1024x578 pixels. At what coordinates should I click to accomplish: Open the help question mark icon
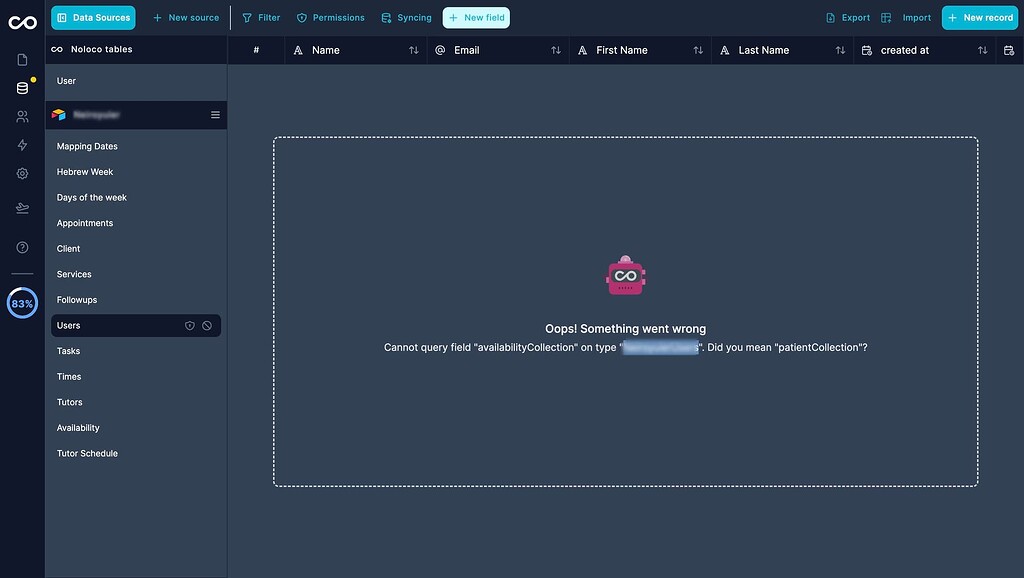[22, 247]
